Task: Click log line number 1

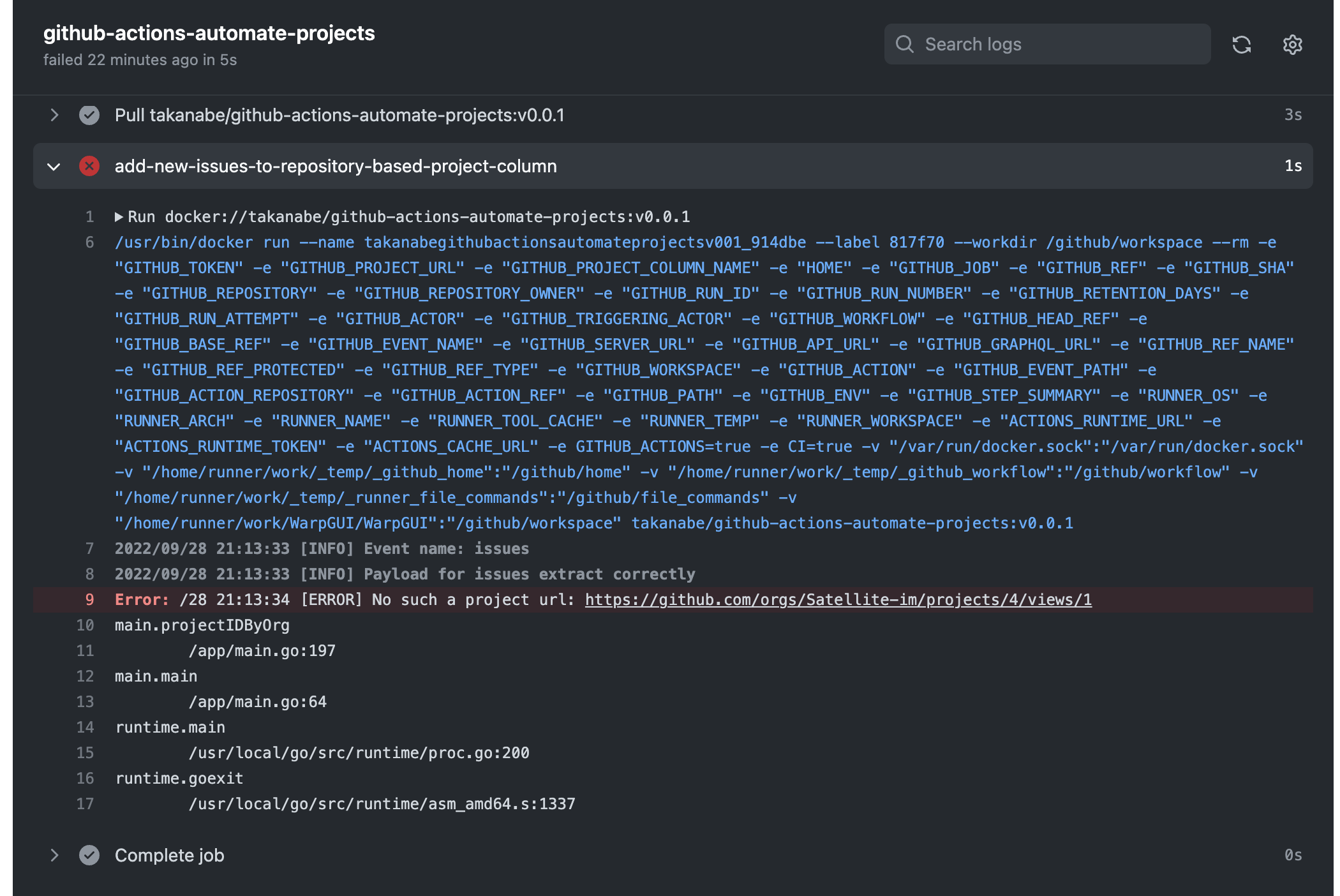Action: (89, 217)
